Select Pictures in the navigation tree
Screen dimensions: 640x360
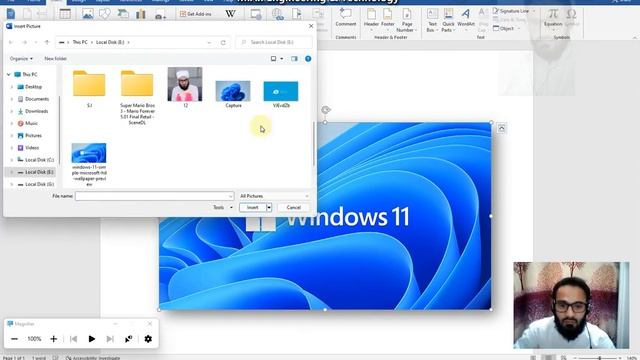(33, 136)
